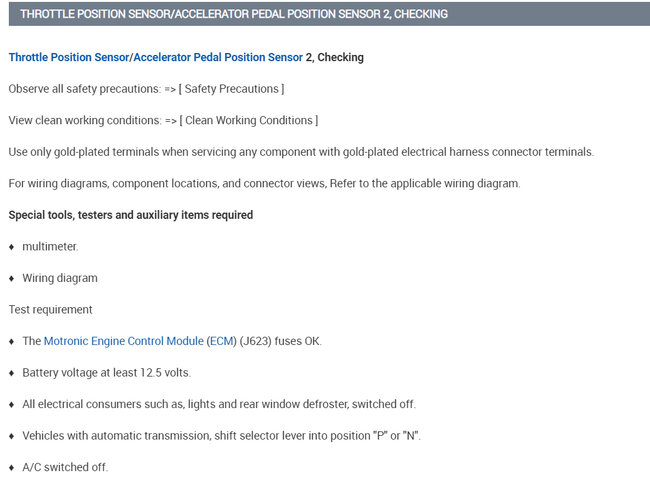Select the "A/C switched off" line

point(65,467)
